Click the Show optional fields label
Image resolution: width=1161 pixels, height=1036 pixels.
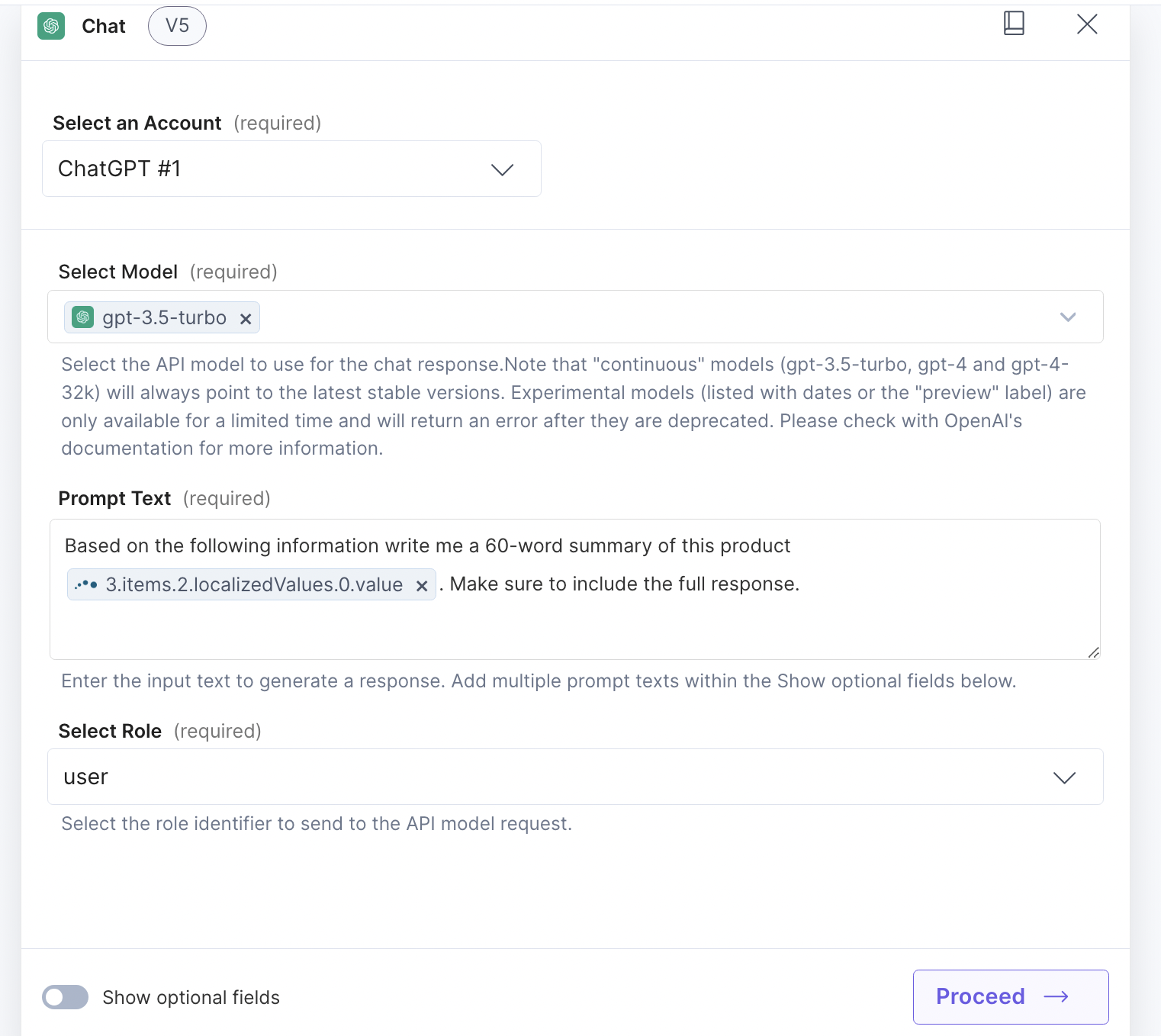click(x=191, y=997)
